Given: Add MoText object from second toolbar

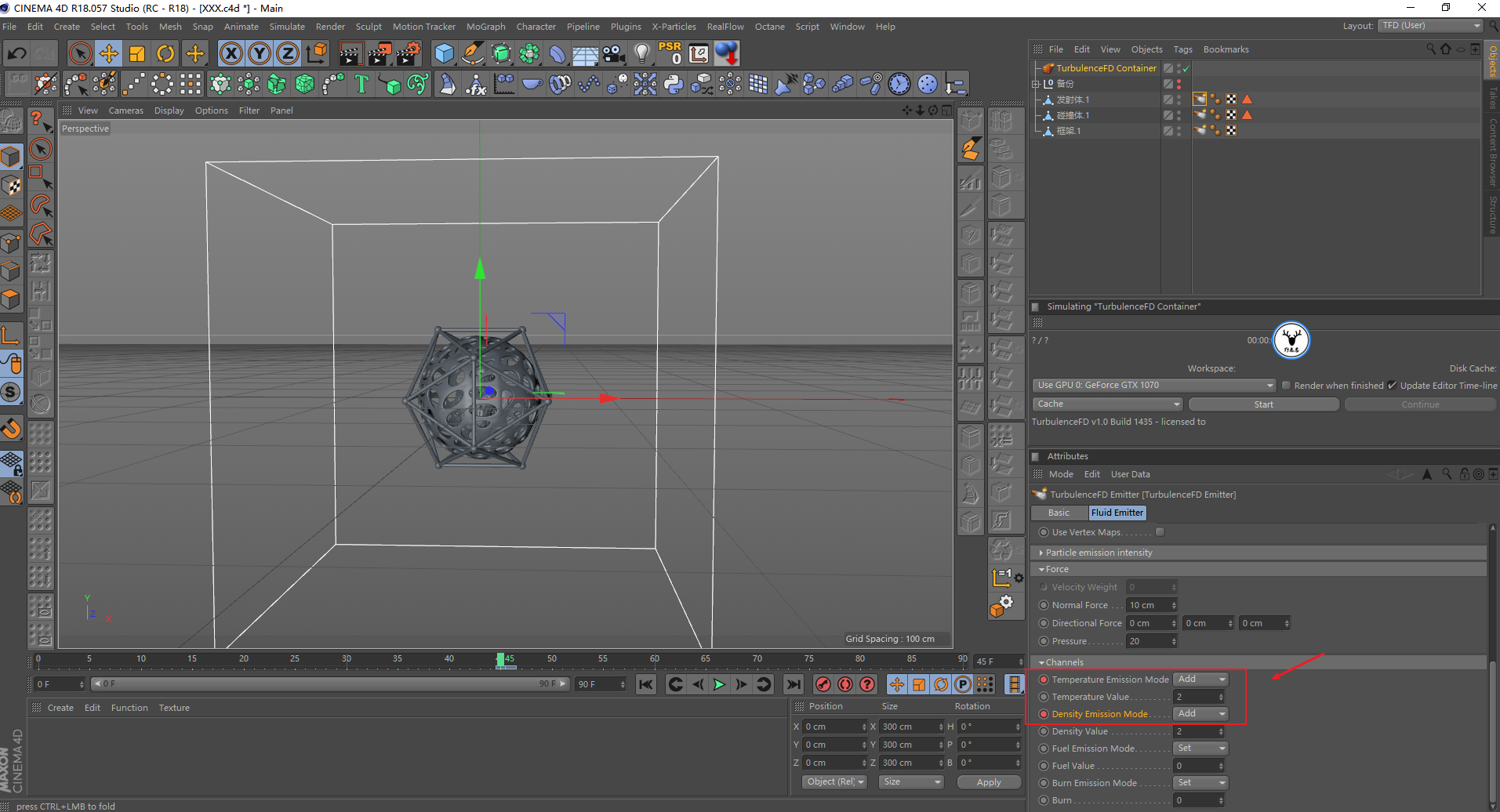Looking at the screenshot, I should coord(361,84).
